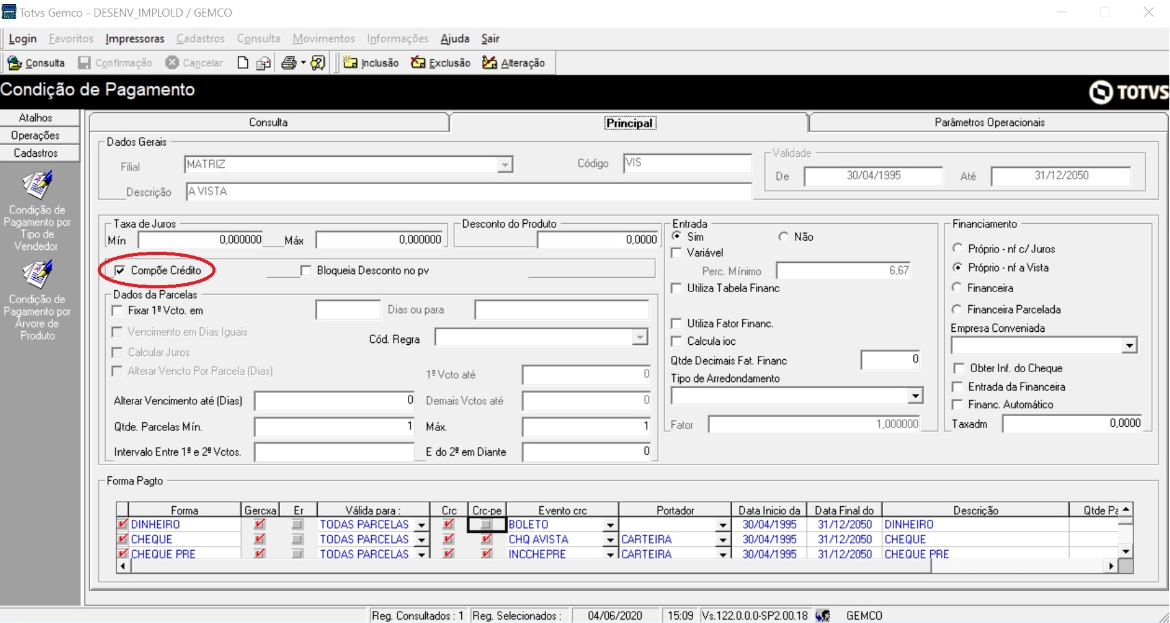
Task: Click the Exclusão toolbar button
Action: coord(440,63)
